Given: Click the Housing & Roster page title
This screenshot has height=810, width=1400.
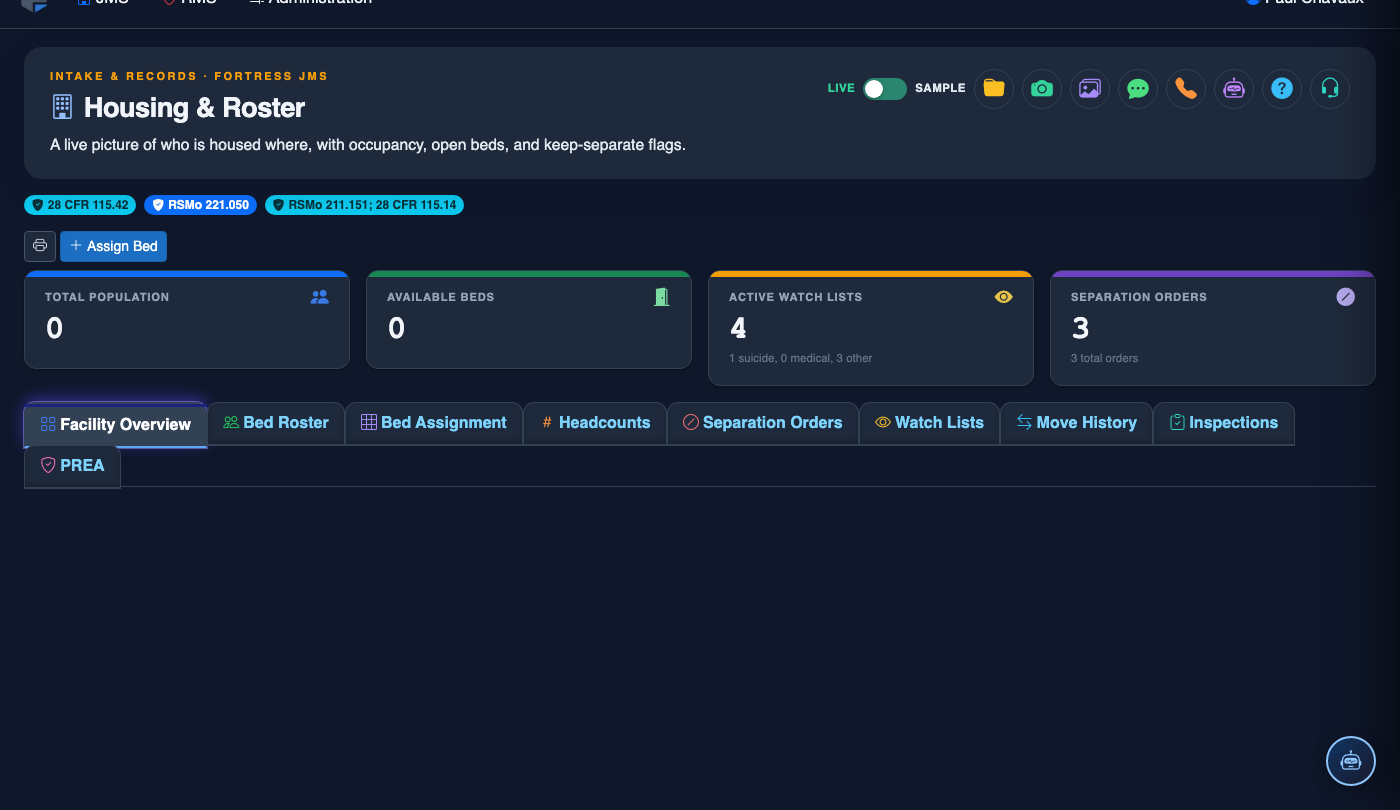Looking at the screenshot, I should (194, 107).
